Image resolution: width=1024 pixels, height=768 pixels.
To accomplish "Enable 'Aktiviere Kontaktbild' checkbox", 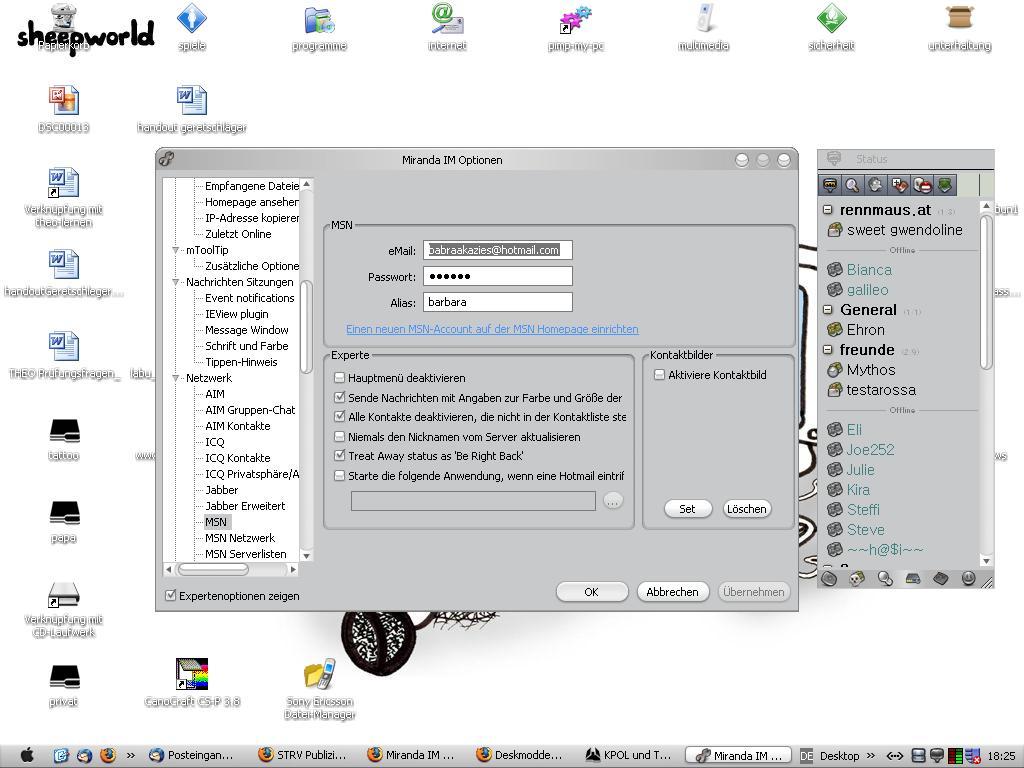I will tap(660, 375).
